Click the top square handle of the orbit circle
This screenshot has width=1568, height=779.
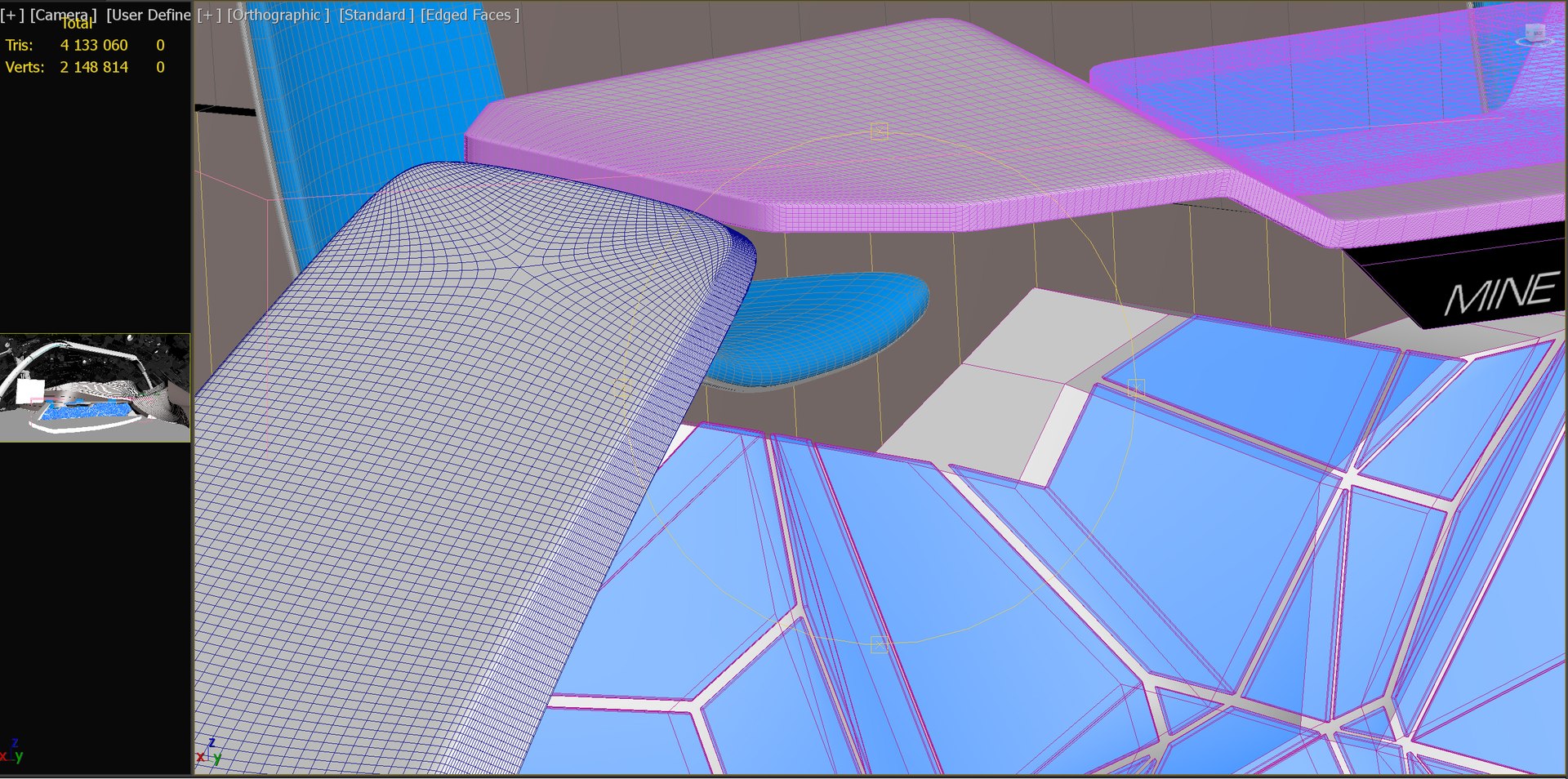coord(880,131)
